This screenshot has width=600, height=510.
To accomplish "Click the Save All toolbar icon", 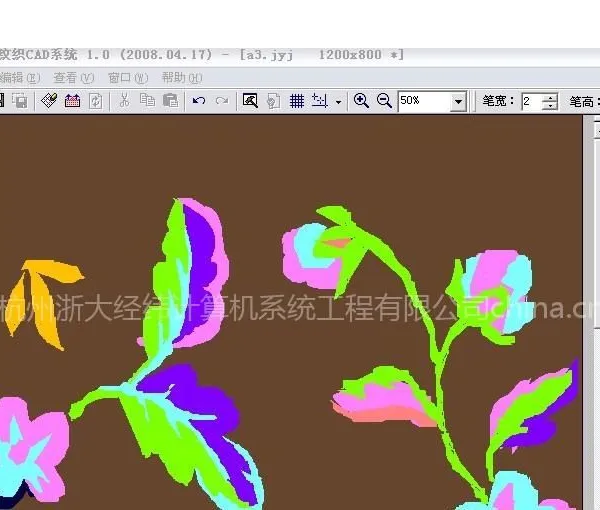I will coord(20,101).
